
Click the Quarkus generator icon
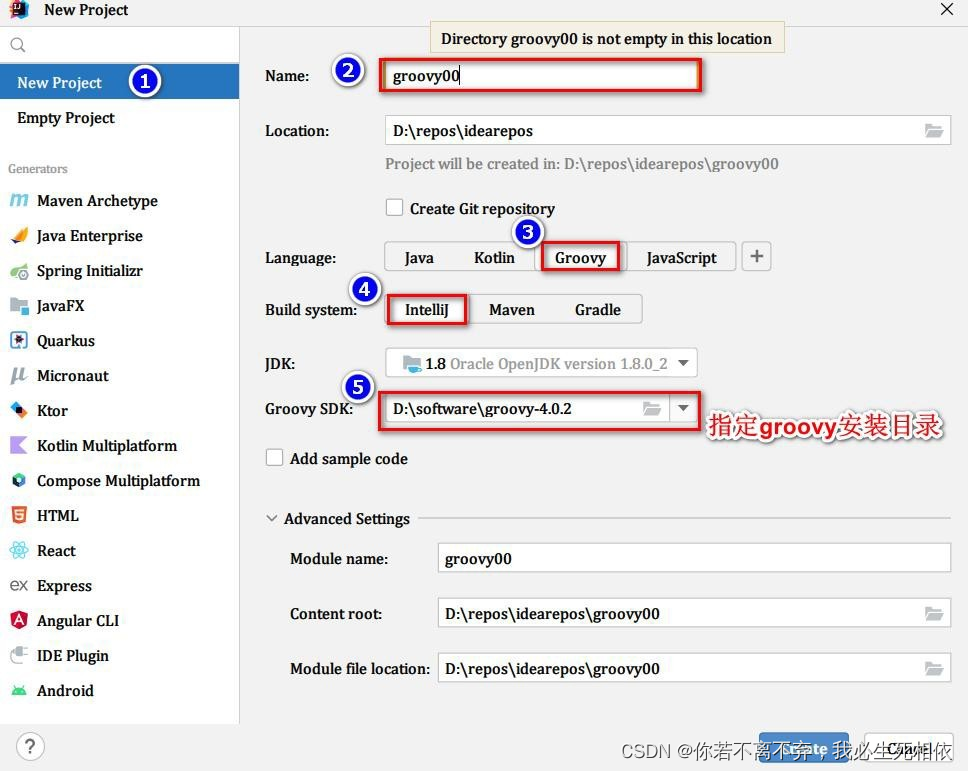point(19,340)
